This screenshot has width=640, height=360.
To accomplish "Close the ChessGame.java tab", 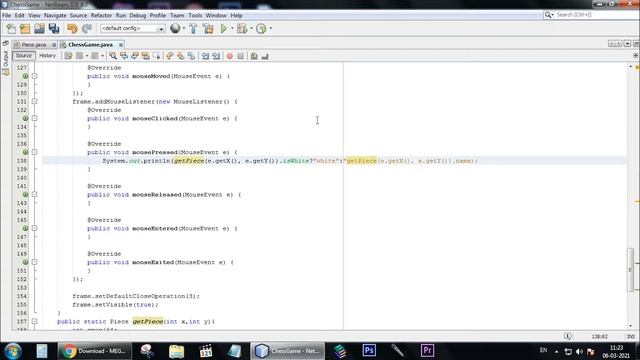I will [121, 44].
